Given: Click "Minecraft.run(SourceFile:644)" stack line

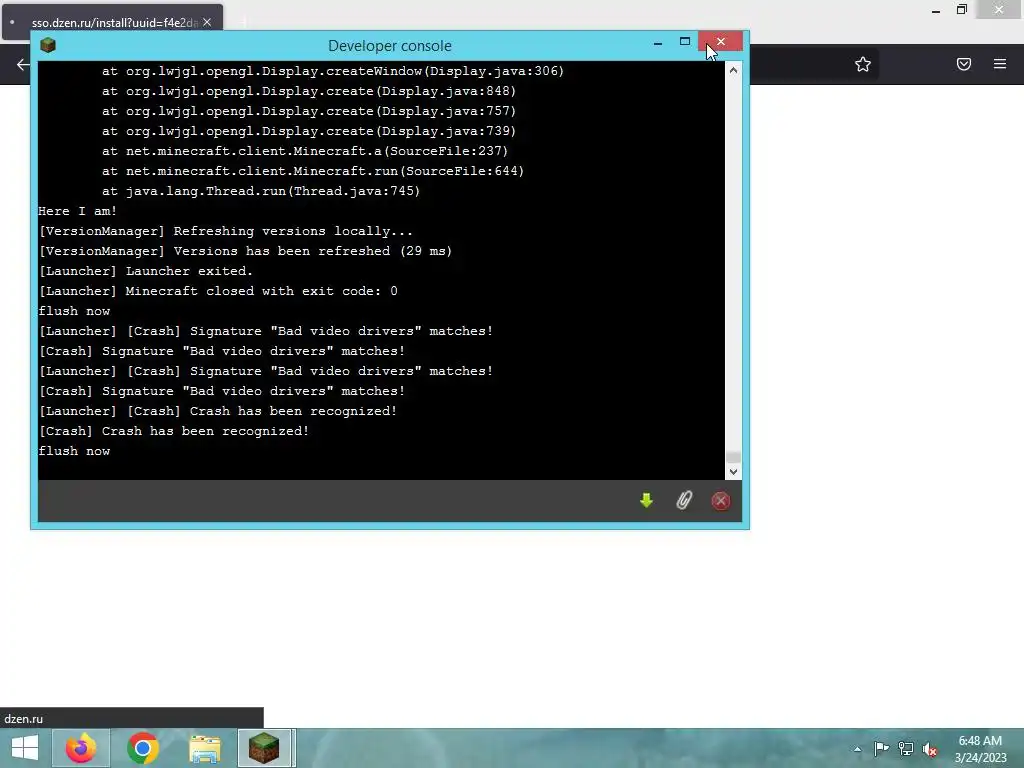Looking at the screenshot, I should [x=313, y=171].
